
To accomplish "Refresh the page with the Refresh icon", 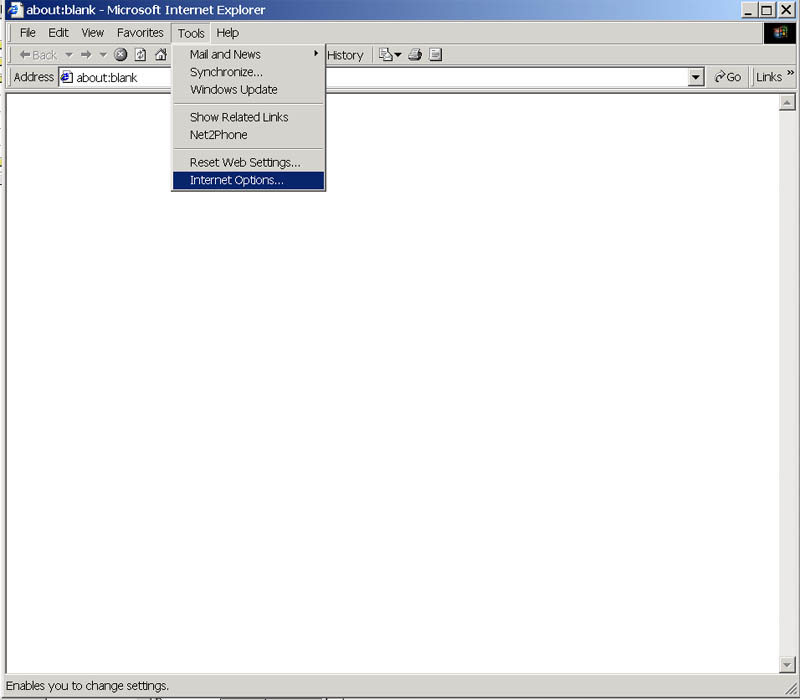I will (x=140, y=55).
